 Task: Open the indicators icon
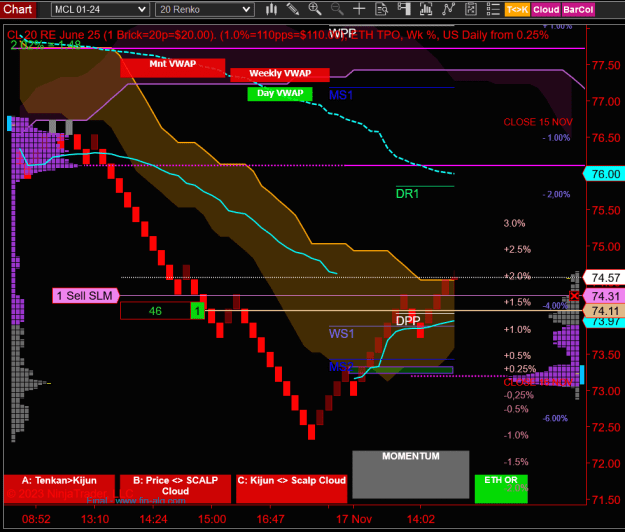click(448, 9)
